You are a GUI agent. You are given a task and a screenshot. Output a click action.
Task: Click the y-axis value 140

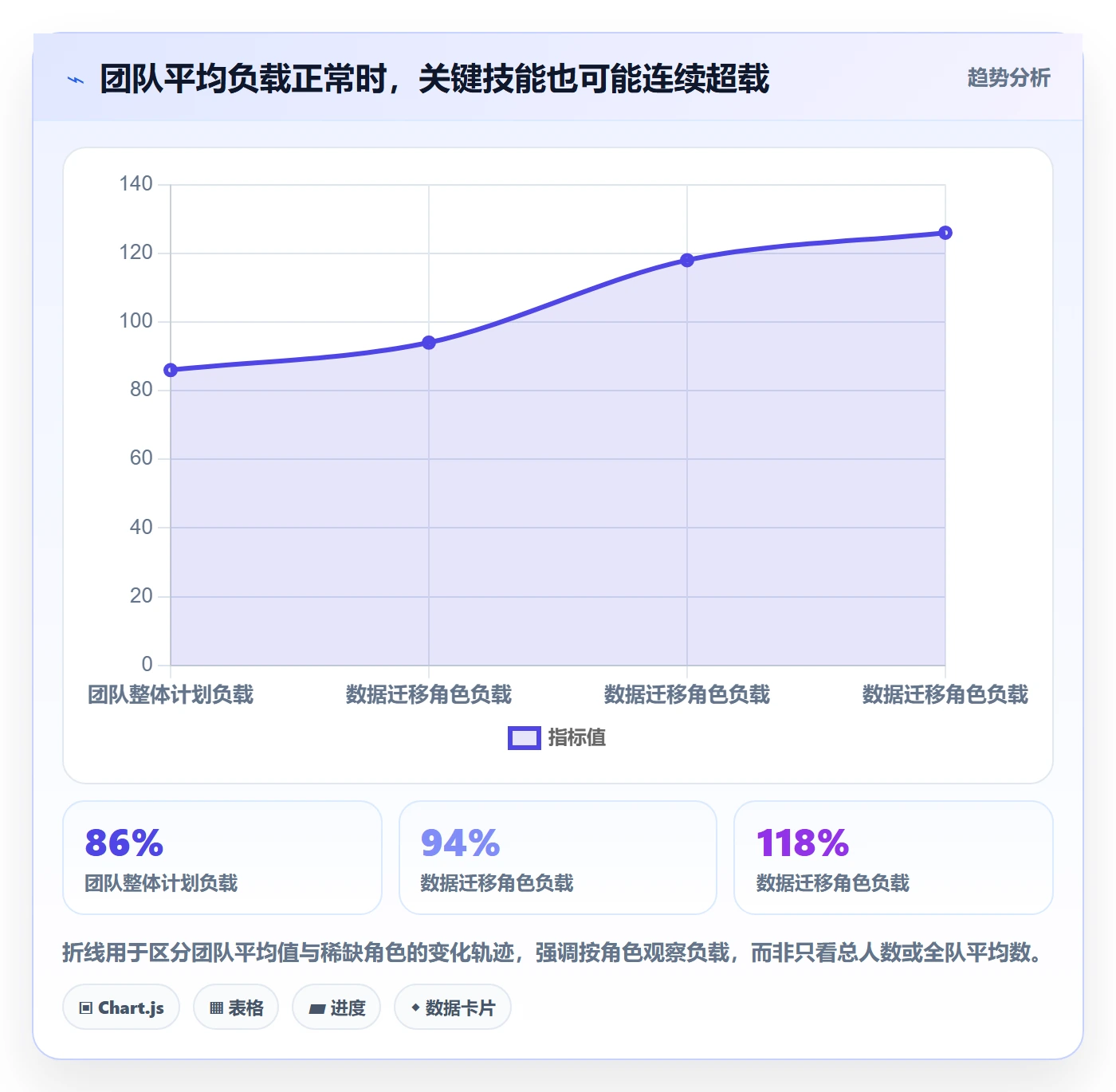pyautogui.click(x=136, y=184)
